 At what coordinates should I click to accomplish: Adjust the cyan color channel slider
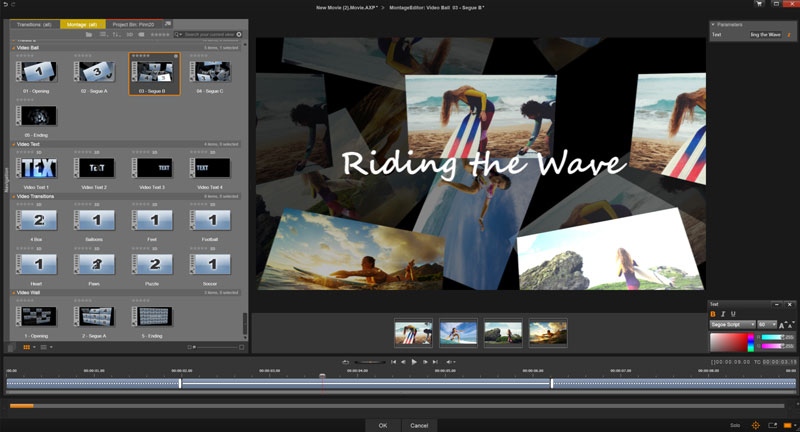pos(772,337)
